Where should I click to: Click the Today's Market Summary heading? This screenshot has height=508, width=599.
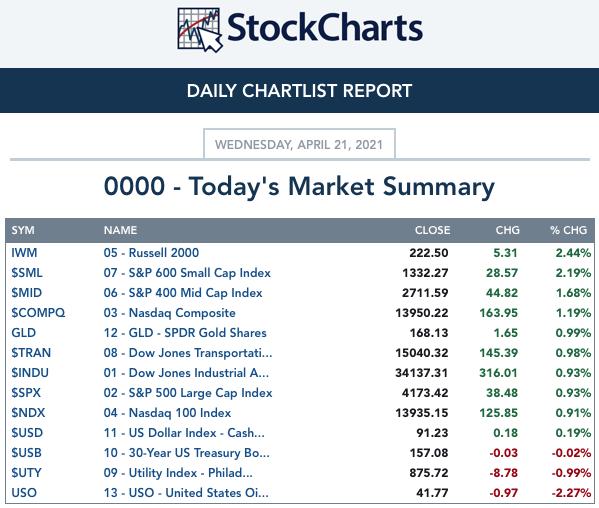coord(300,187)
